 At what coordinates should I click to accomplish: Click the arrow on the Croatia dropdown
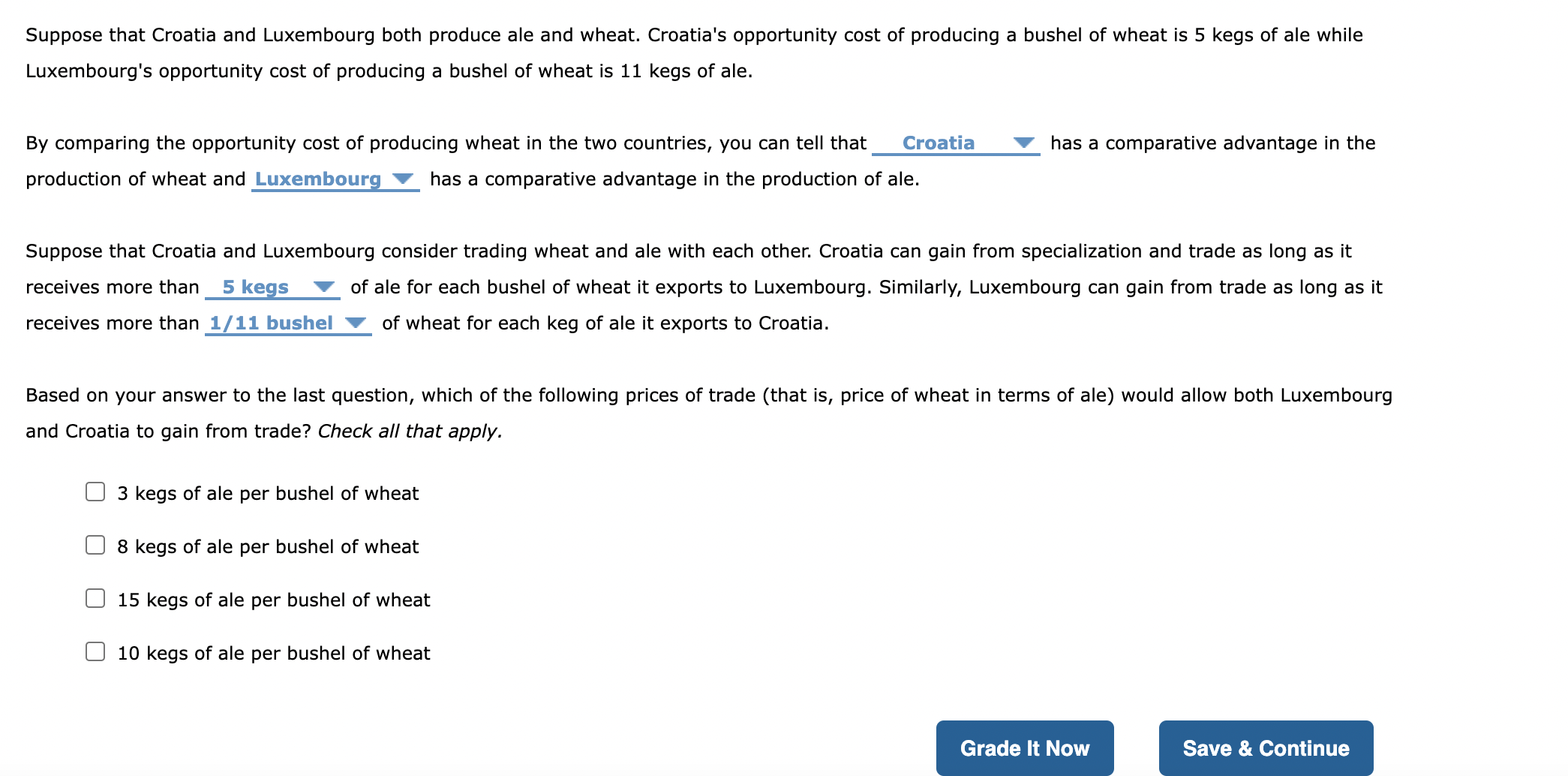pyautogui.click(x=1023, y=143)
